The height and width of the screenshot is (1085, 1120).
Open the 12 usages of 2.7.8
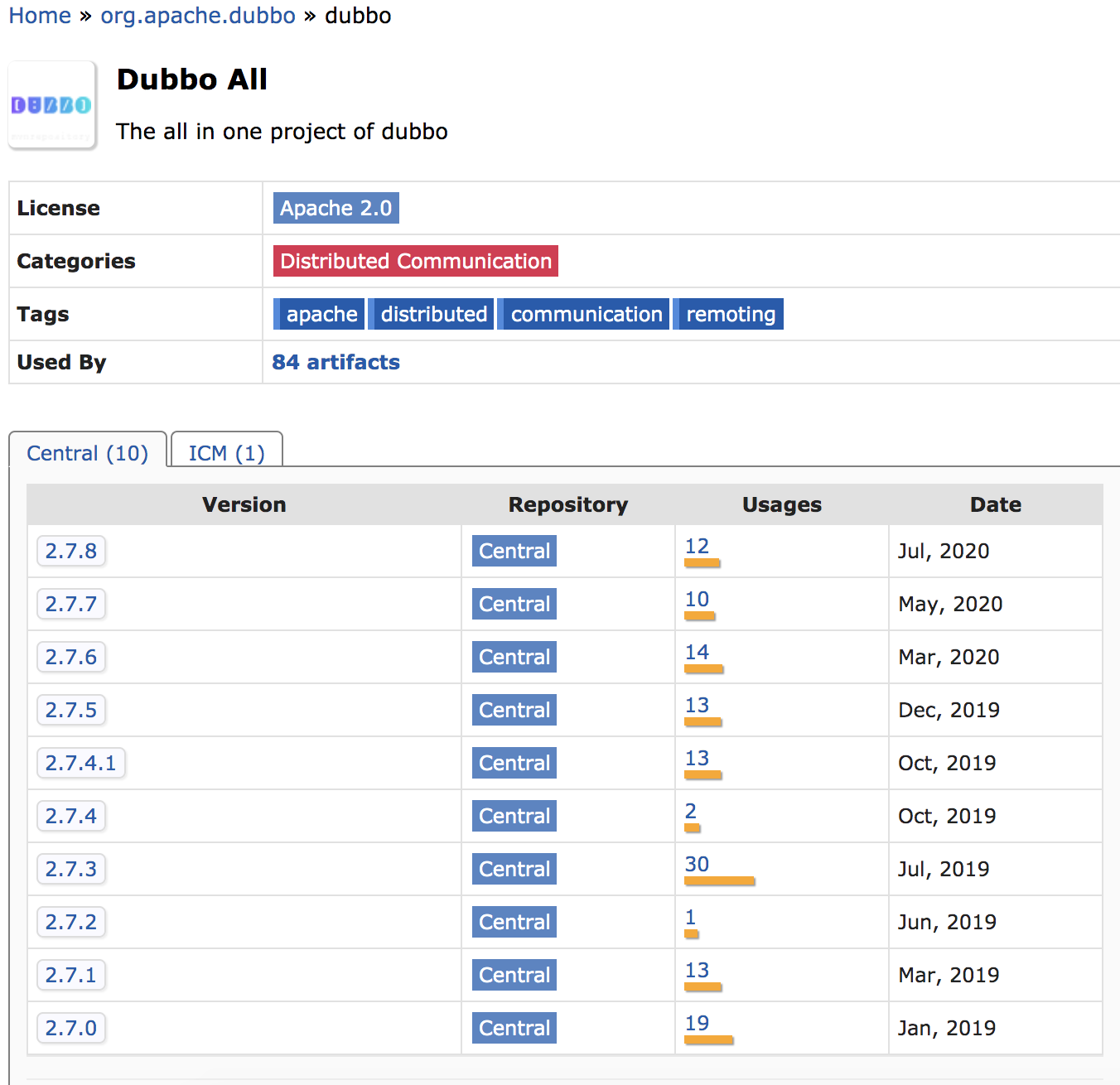(697, 547)
